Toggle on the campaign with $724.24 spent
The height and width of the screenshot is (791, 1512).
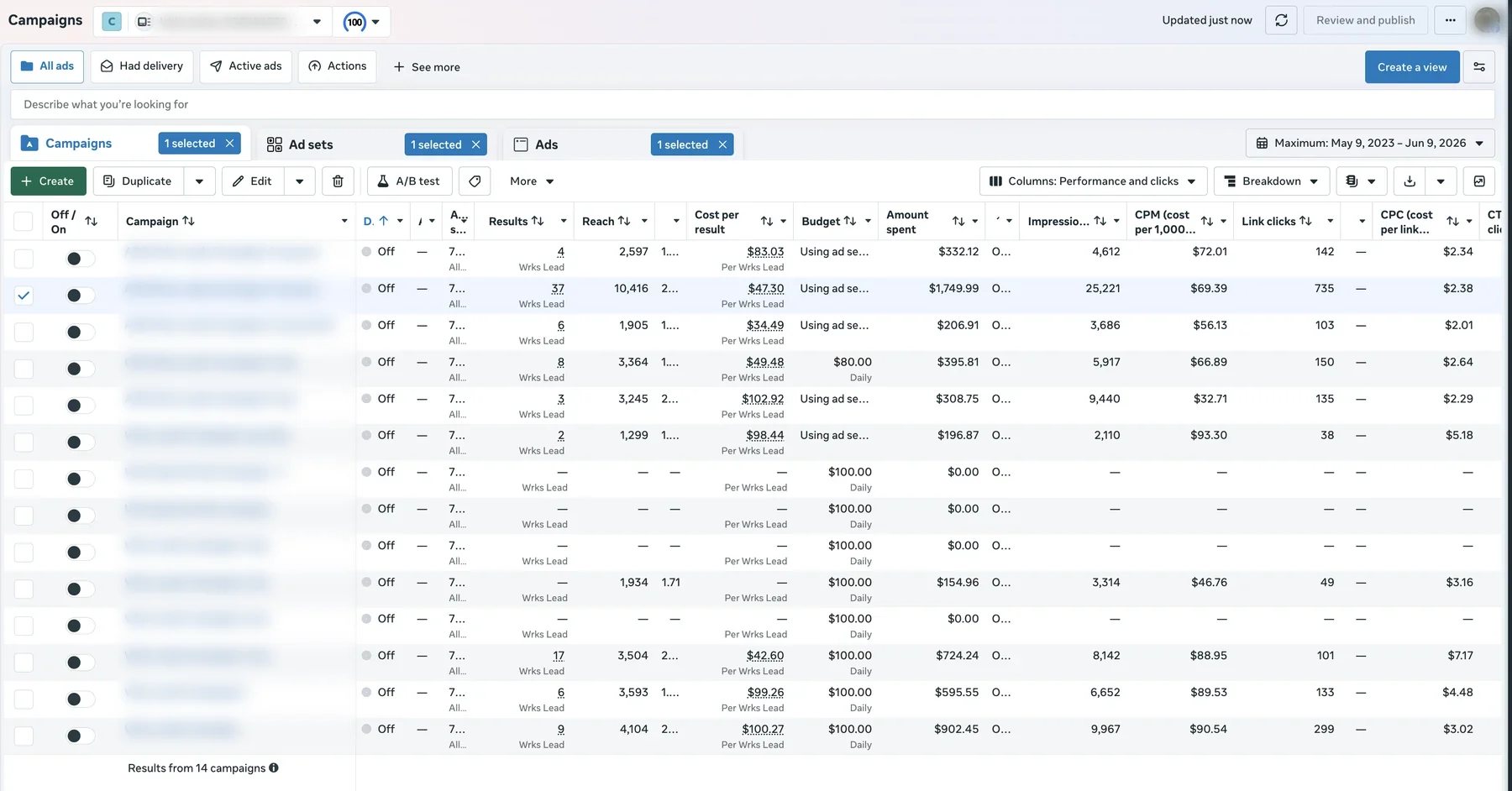tap(80, 663)
